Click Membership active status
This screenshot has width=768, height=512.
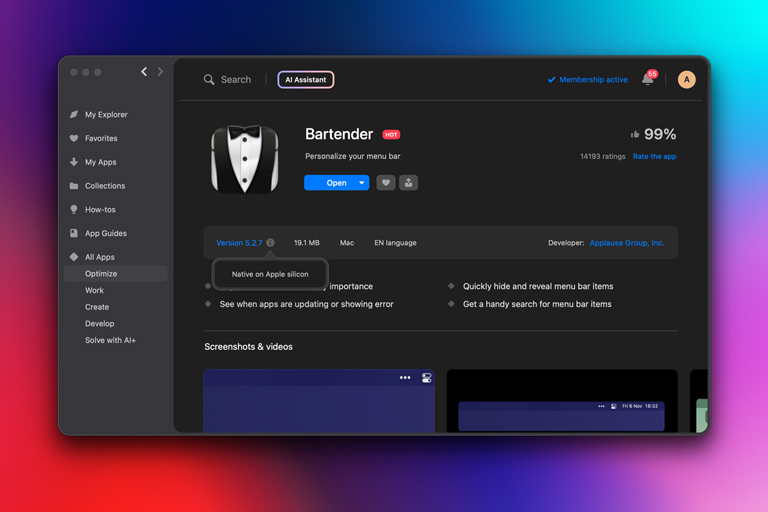[587, 79]
